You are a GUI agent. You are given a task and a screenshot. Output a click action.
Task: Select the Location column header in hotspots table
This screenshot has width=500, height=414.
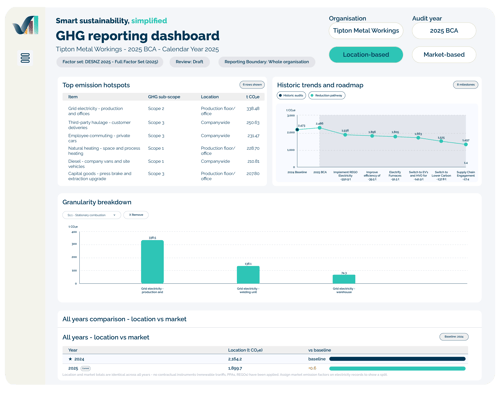click(210, 97)
